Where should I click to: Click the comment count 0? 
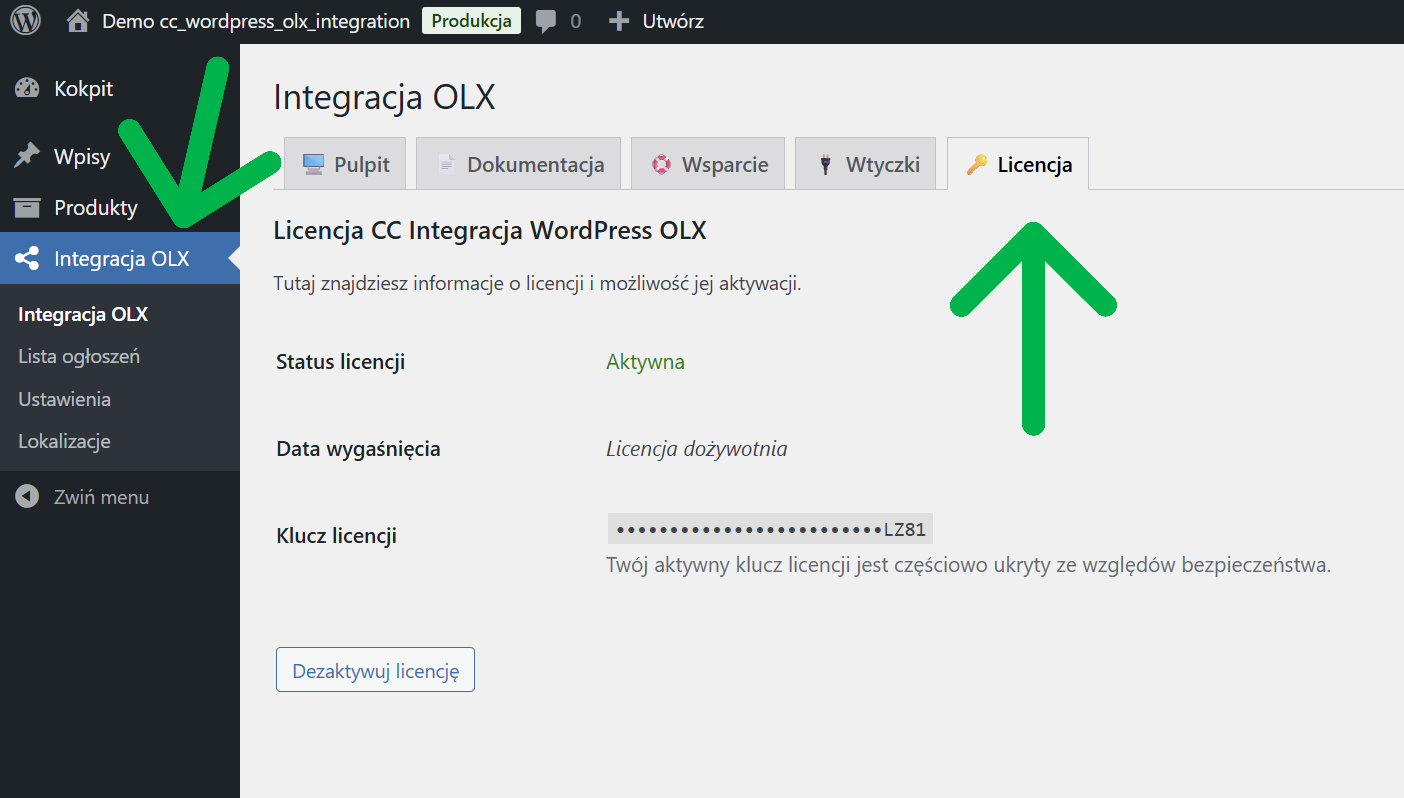(575, 21)
